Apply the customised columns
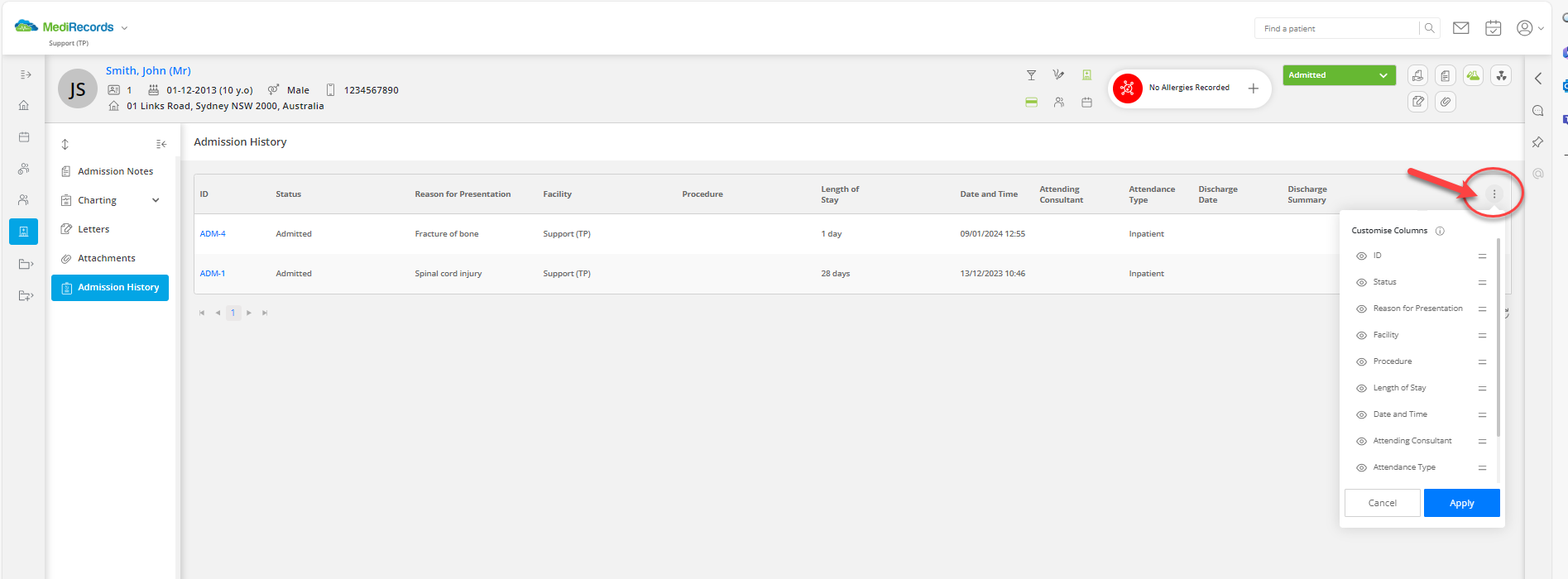The width and height of the screenshot is (1568, 579). tap(1462, 503)
